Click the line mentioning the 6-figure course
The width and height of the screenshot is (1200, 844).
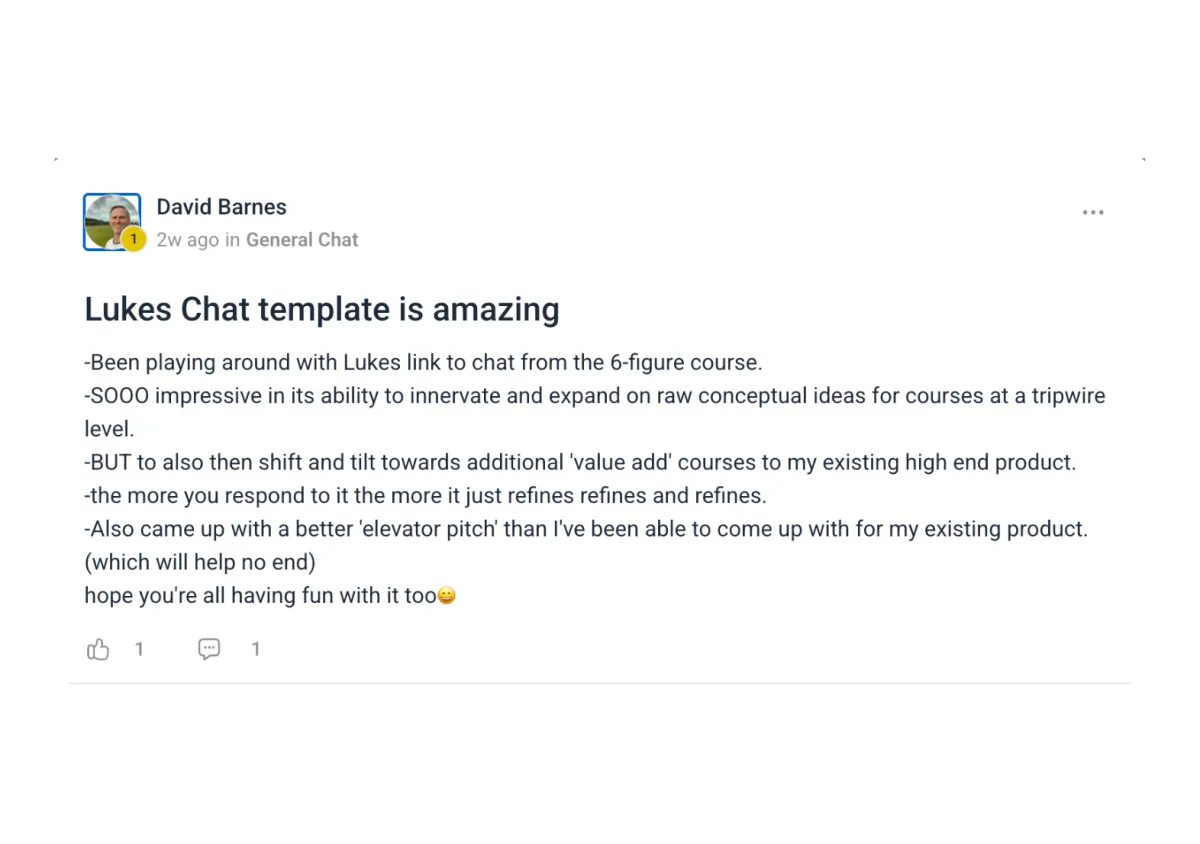point(423,362)
